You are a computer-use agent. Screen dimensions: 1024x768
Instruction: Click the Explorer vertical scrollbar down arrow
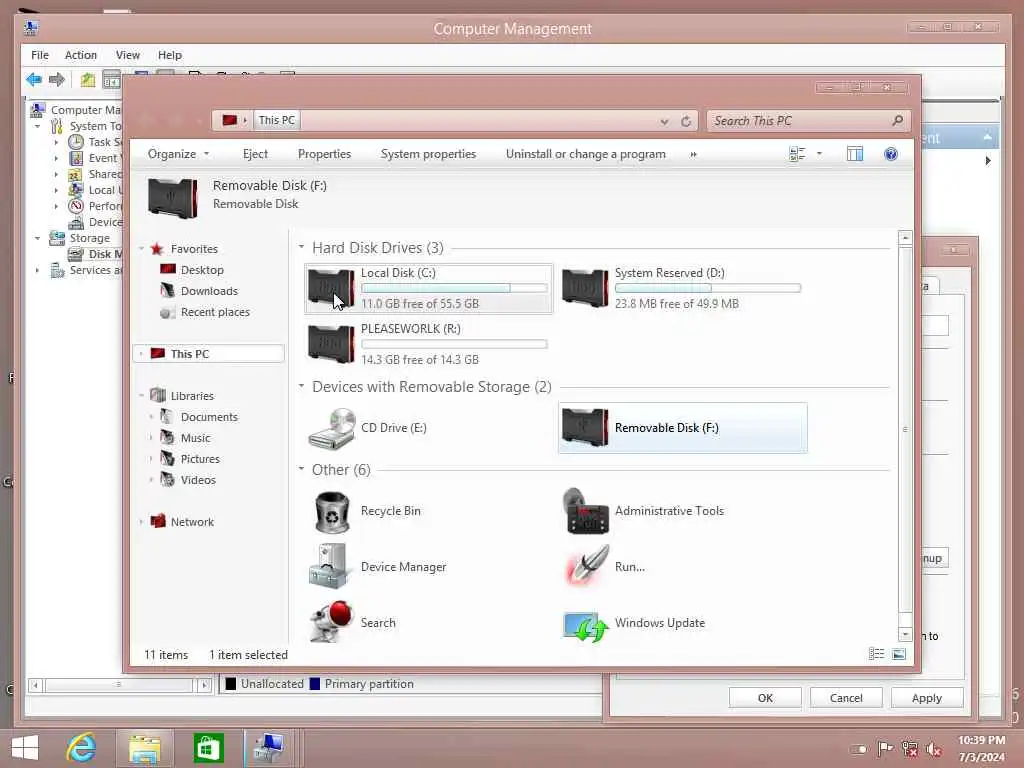click(905, 634)
